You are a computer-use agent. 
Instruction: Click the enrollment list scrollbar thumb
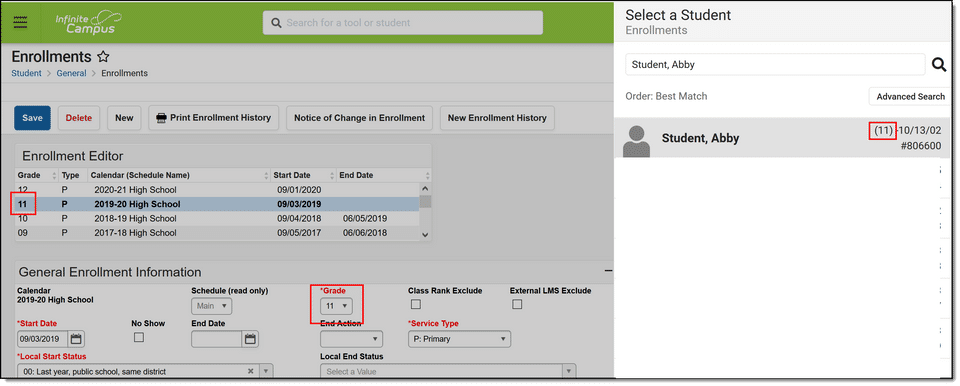pos(426,202)
